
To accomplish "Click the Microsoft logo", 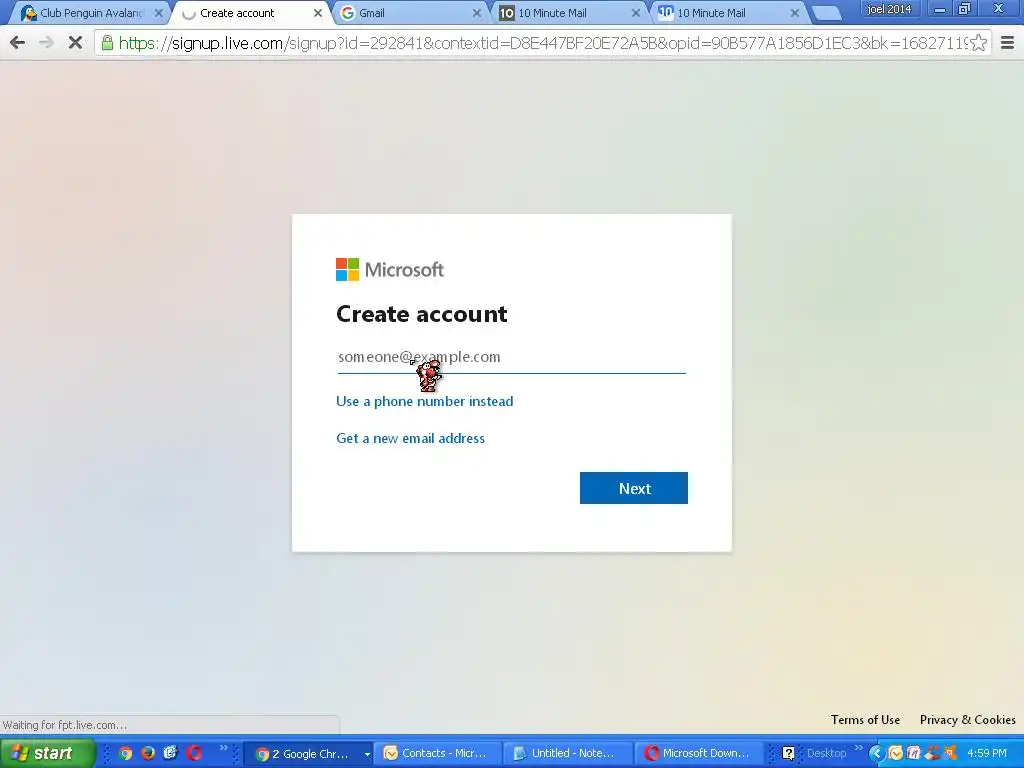I will pyautogui.click(x=390, y=269).
